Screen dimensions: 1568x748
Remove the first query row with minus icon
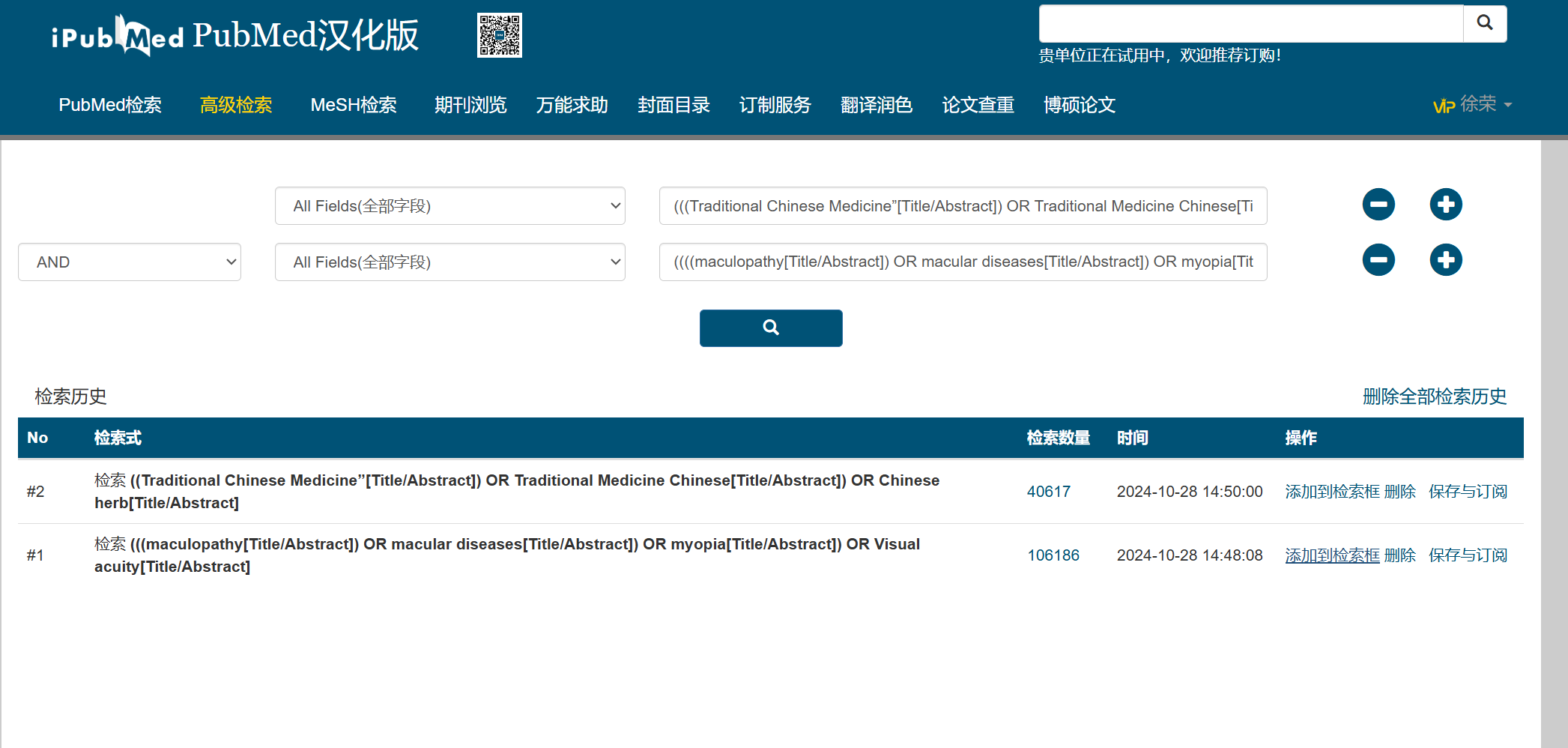[1378, 205]
